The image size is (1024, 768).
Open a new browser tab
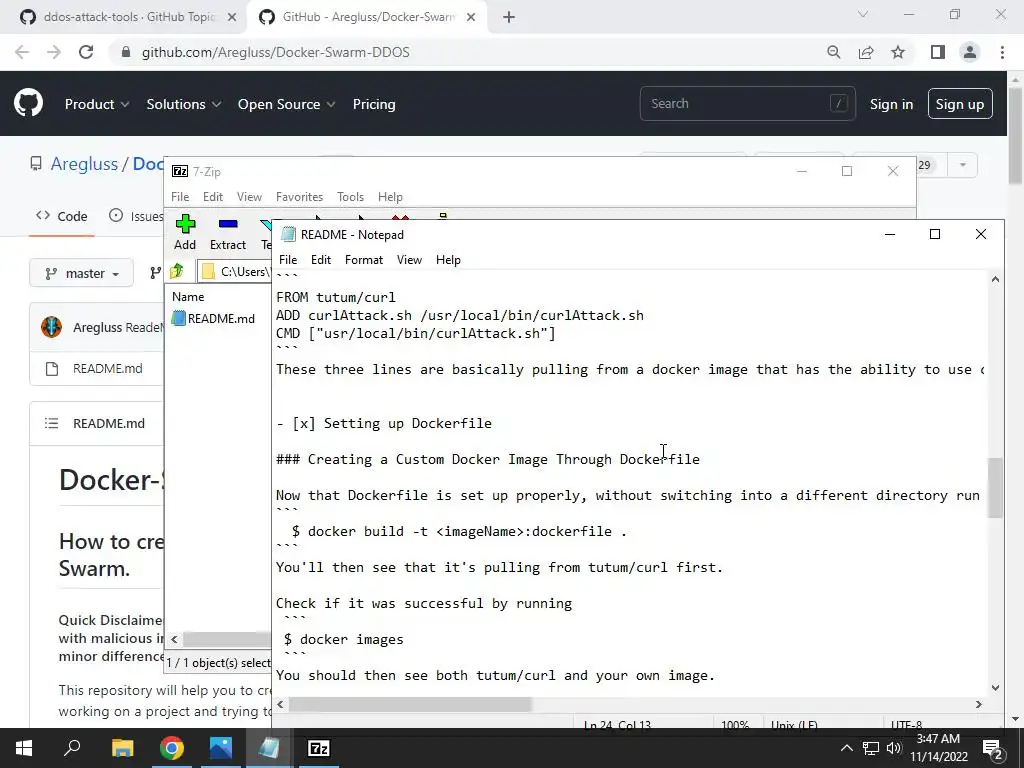click(509, 18)
